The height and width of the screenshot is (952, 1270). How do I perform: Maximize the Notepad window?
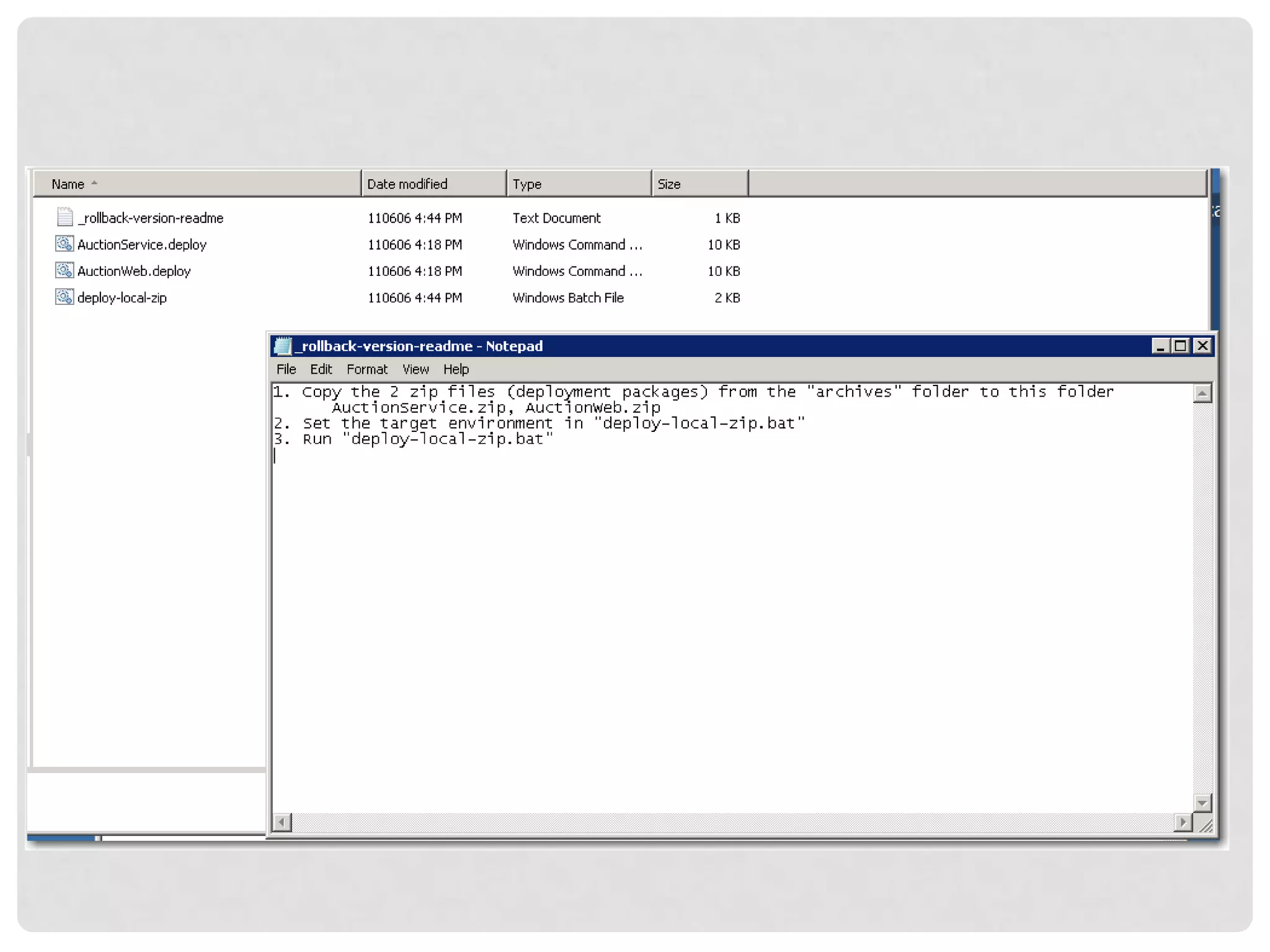[1181, 346]
